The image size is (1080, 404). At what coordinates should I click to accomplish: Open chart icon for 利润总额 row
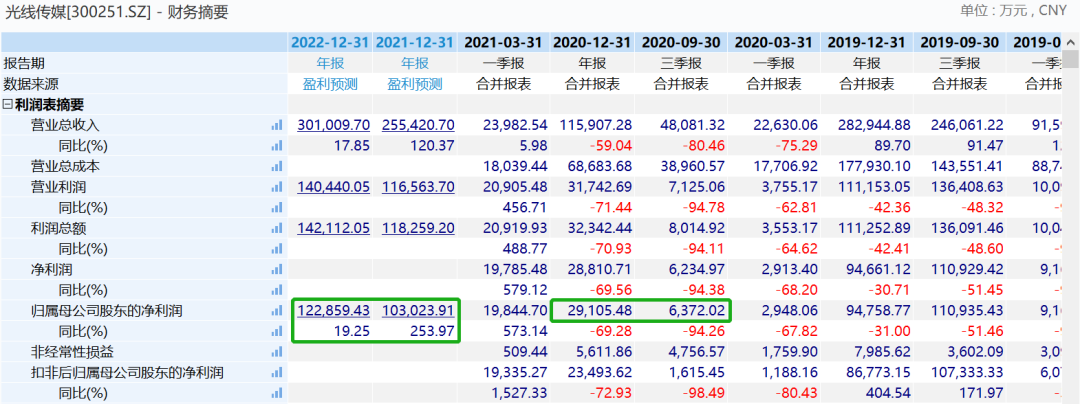click(x=277, y=228)
